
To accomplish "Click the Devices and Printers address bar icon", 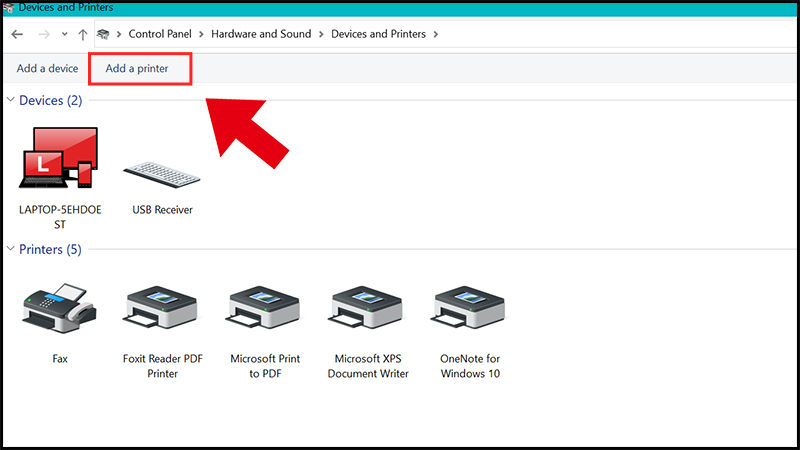I will (103, 34).
